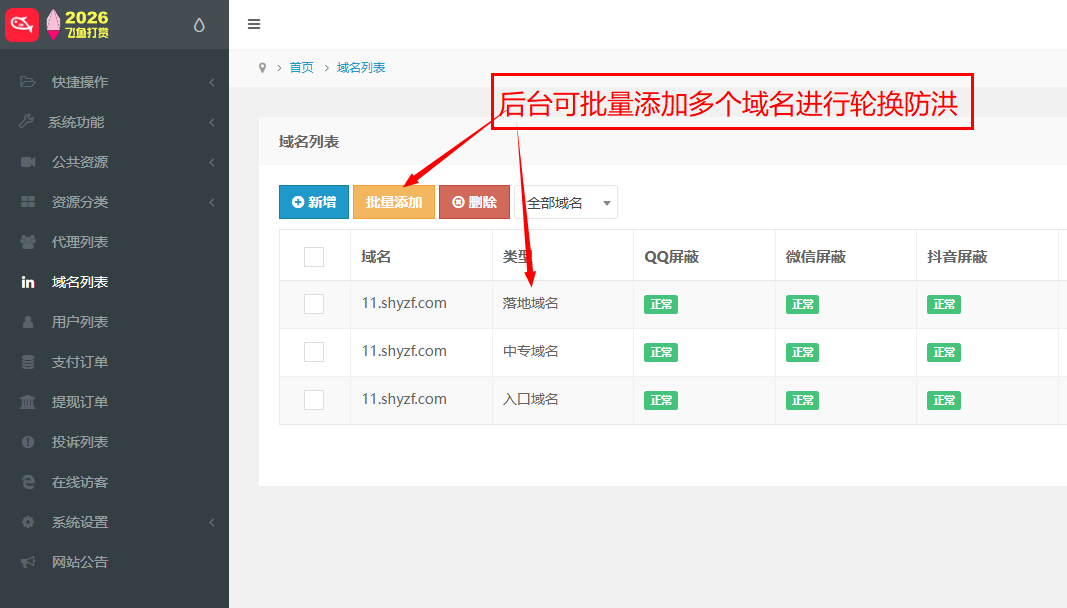Click the camera icon beside 公共资源
Image resolution: width=1067 pixels, height=608 pixels.
28,161
